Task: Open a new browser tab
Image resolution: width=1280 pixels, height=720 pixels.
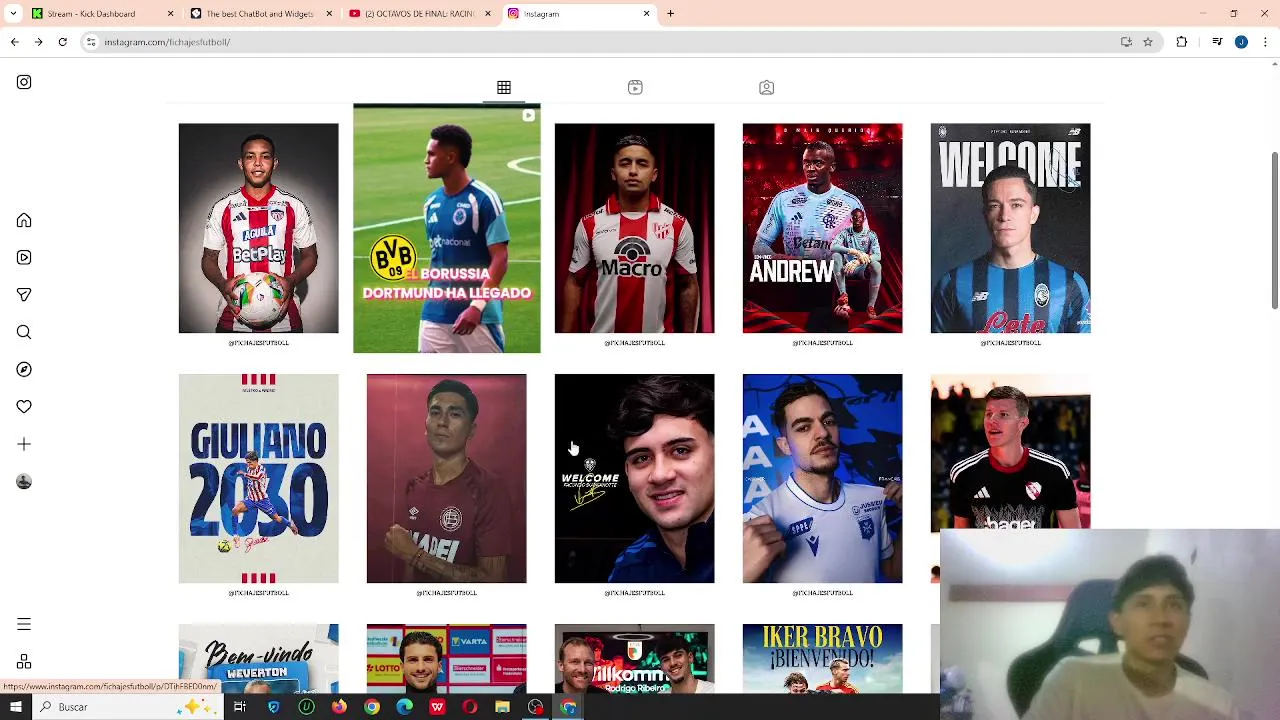Action: pyautogui.click(x=671, y=14)
